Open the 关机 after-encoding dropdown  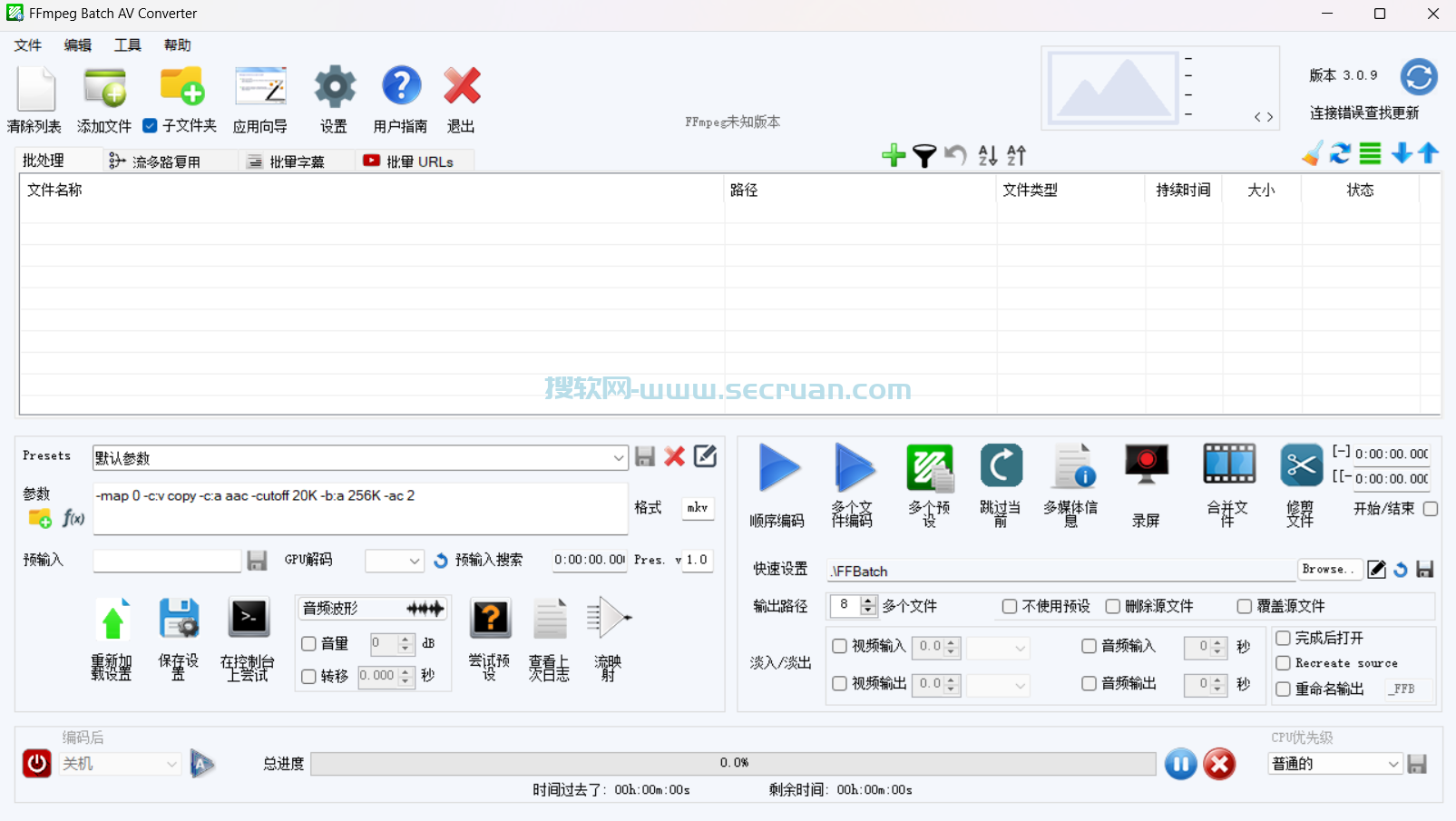121,764
